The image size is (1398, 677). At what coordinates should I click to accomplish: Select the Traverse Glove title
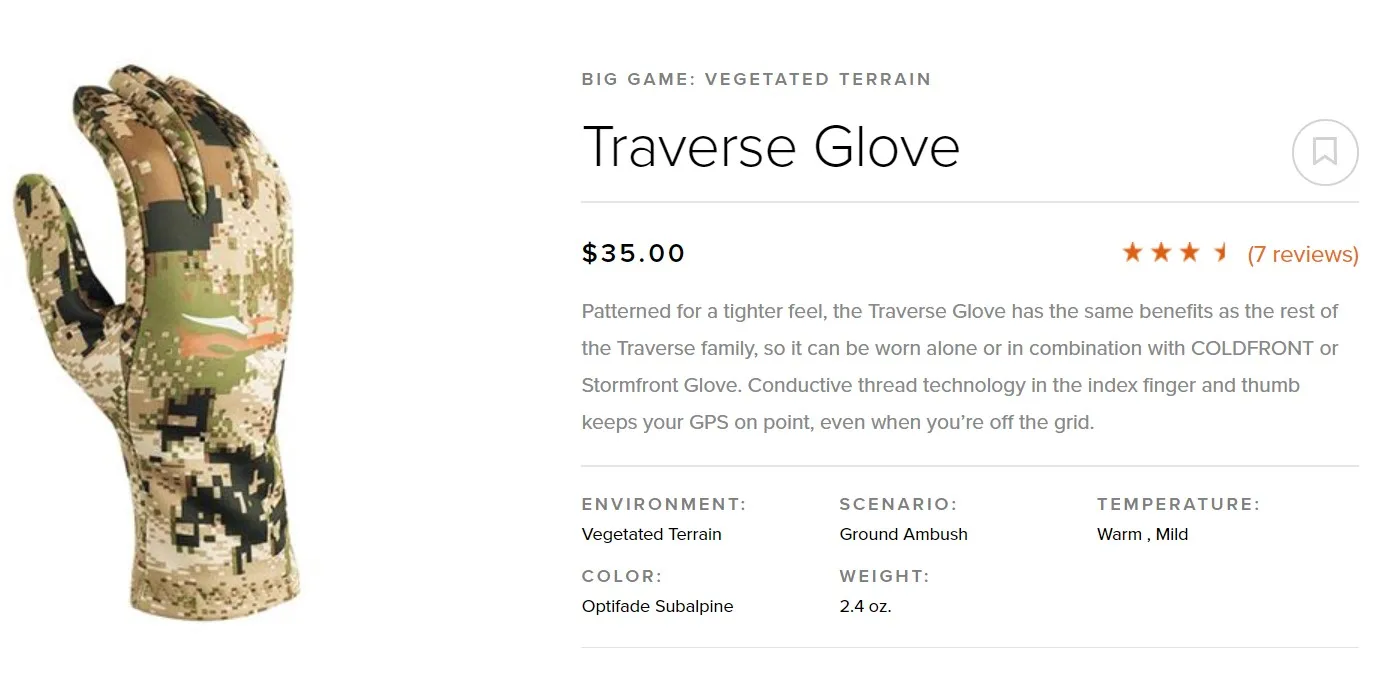(771, 146)
